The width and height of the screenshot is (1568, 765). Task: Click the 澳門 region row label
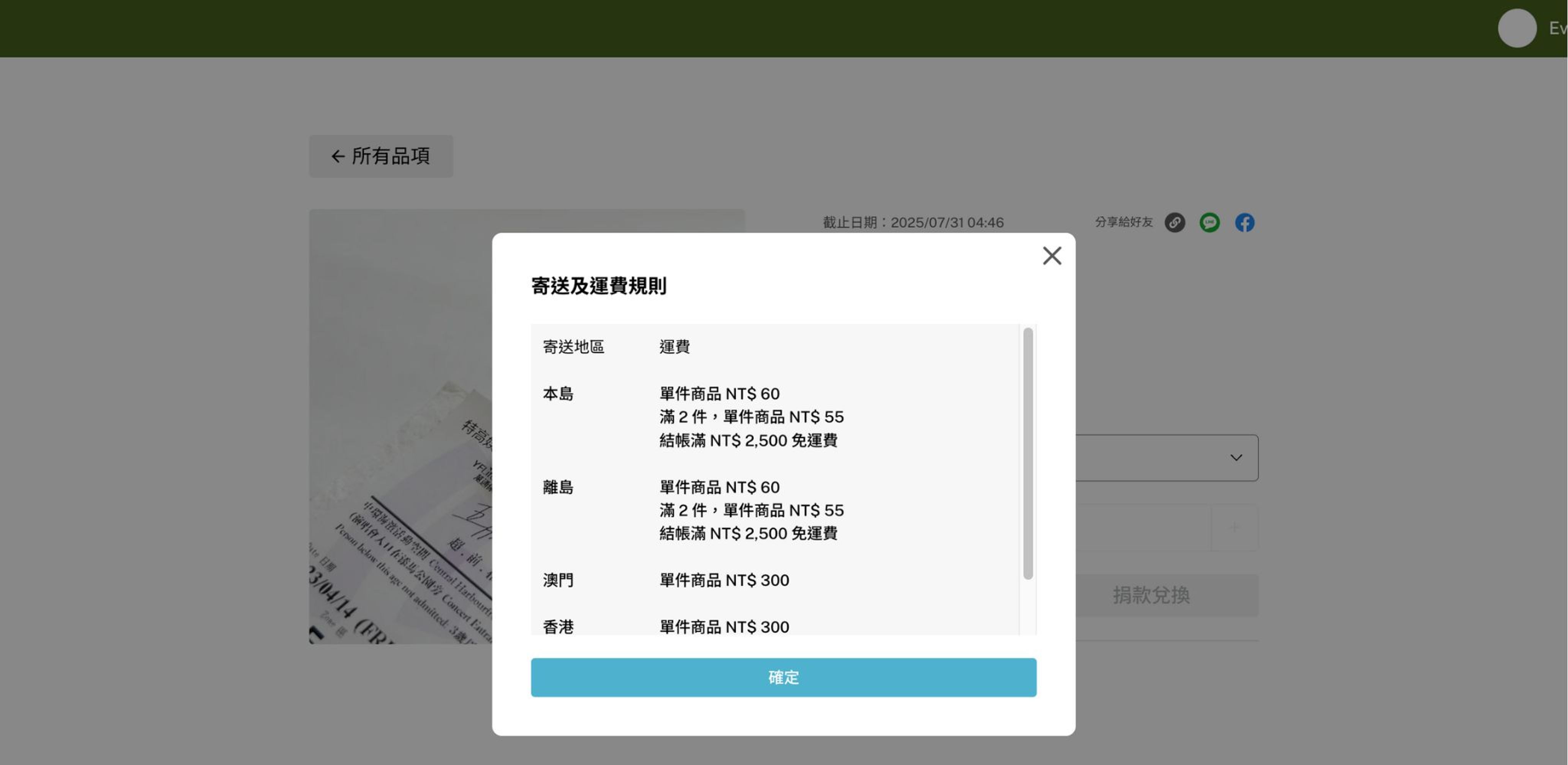tap(557, 580)
